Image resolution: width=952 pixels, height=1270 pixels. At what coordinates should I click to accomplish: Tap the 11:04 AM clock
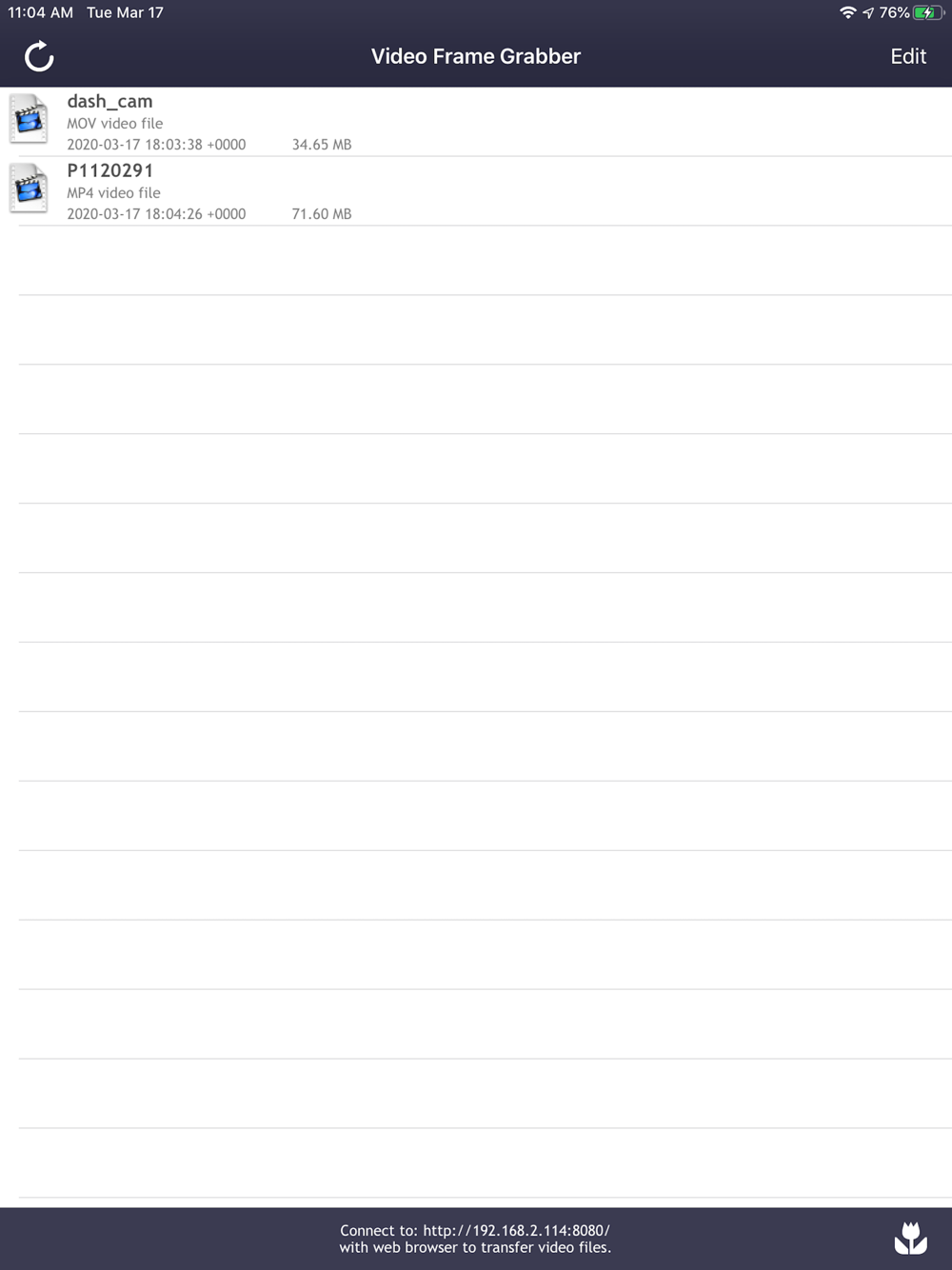[40, 12]
